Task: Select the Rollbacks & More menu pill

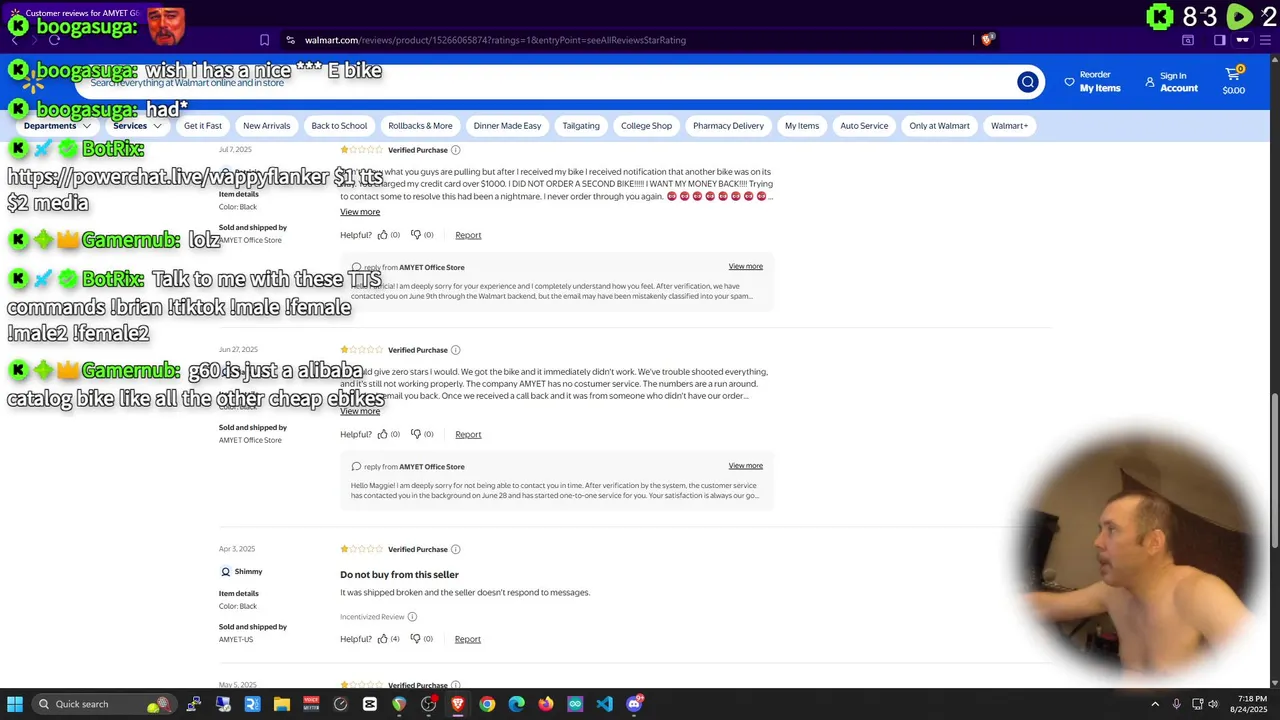Action: tap(420, 126)
